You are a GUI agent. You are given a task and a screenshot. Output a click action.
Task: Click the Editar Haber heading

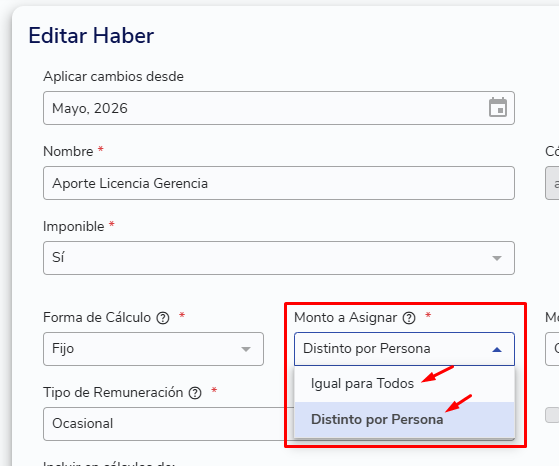click(x=91, y=36)
